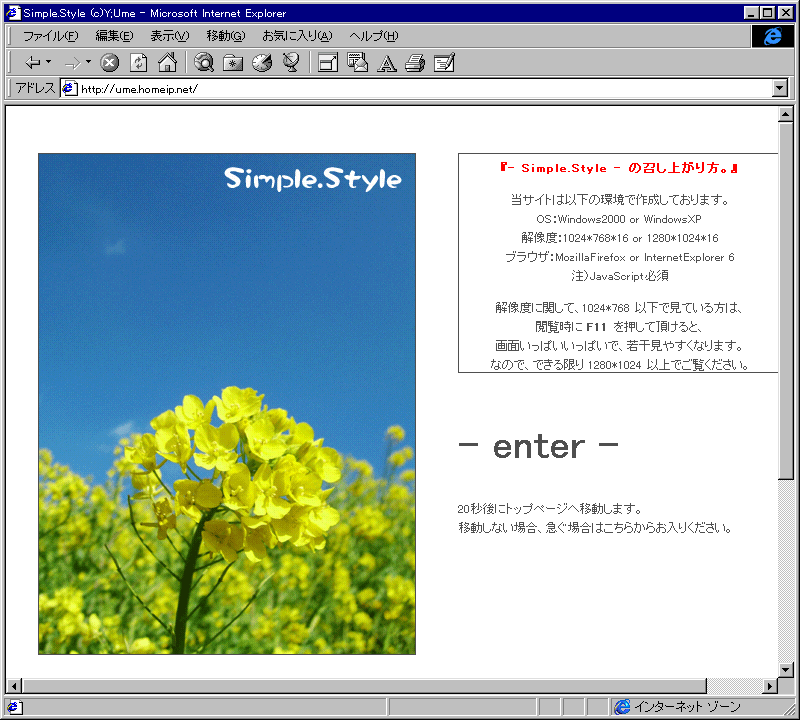Click the vertical scrollbar down arrow
Screen dimensions: 800x720
point(786,669)
